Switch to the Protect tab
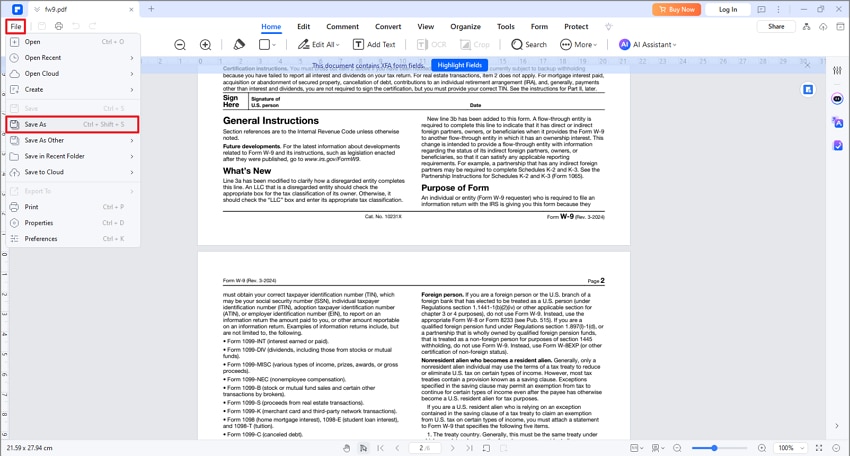 pyautogui.click(x=576, y=27)
